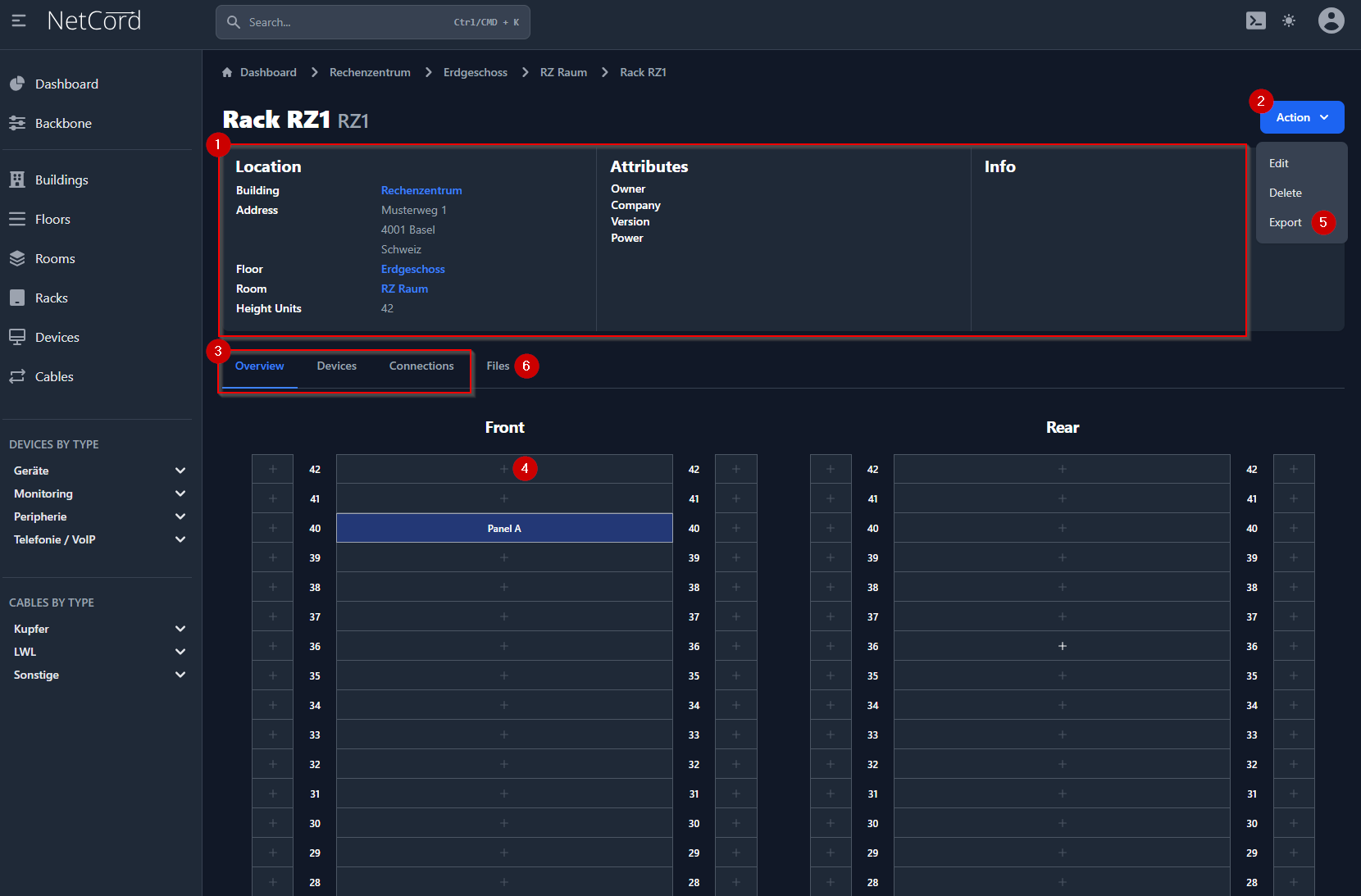The width and height of the screenshot is (1361, 896).
Task: Toggle light/dark theme sun icon
Action: (1289, 21)
